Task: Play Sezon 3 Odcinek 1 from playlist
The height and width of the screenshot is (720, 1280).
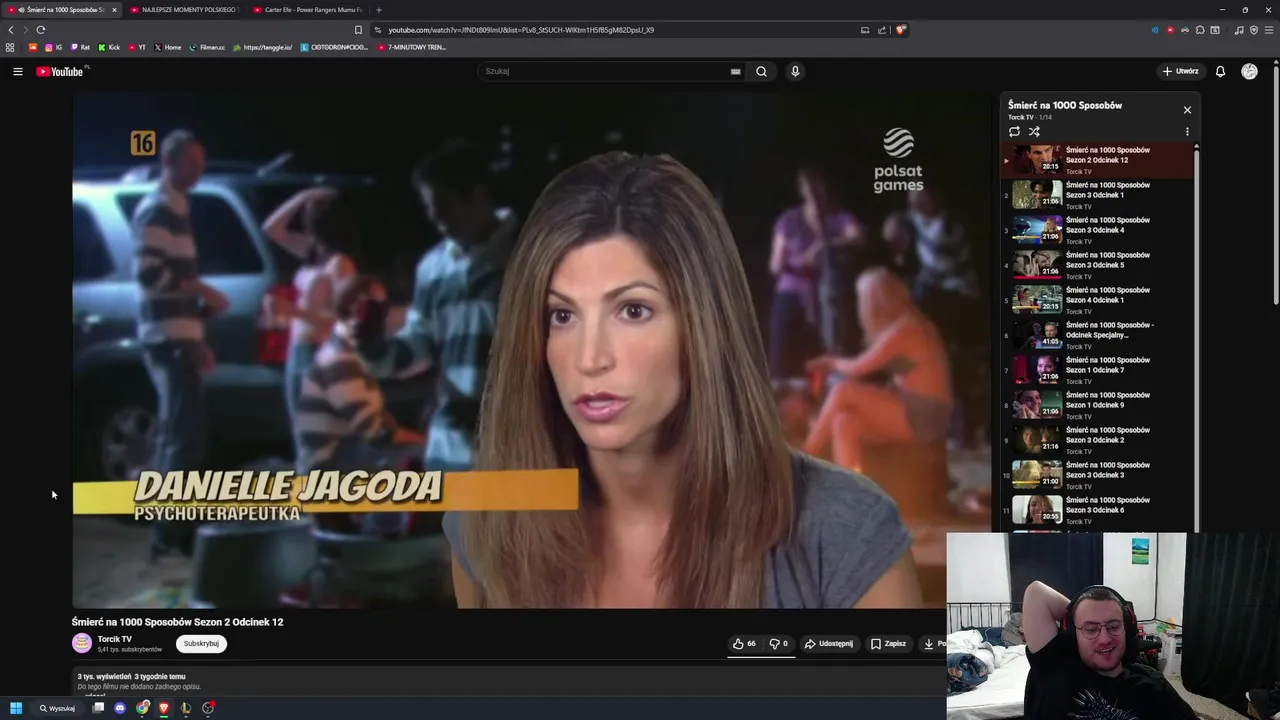Action: click(1097, 195)
